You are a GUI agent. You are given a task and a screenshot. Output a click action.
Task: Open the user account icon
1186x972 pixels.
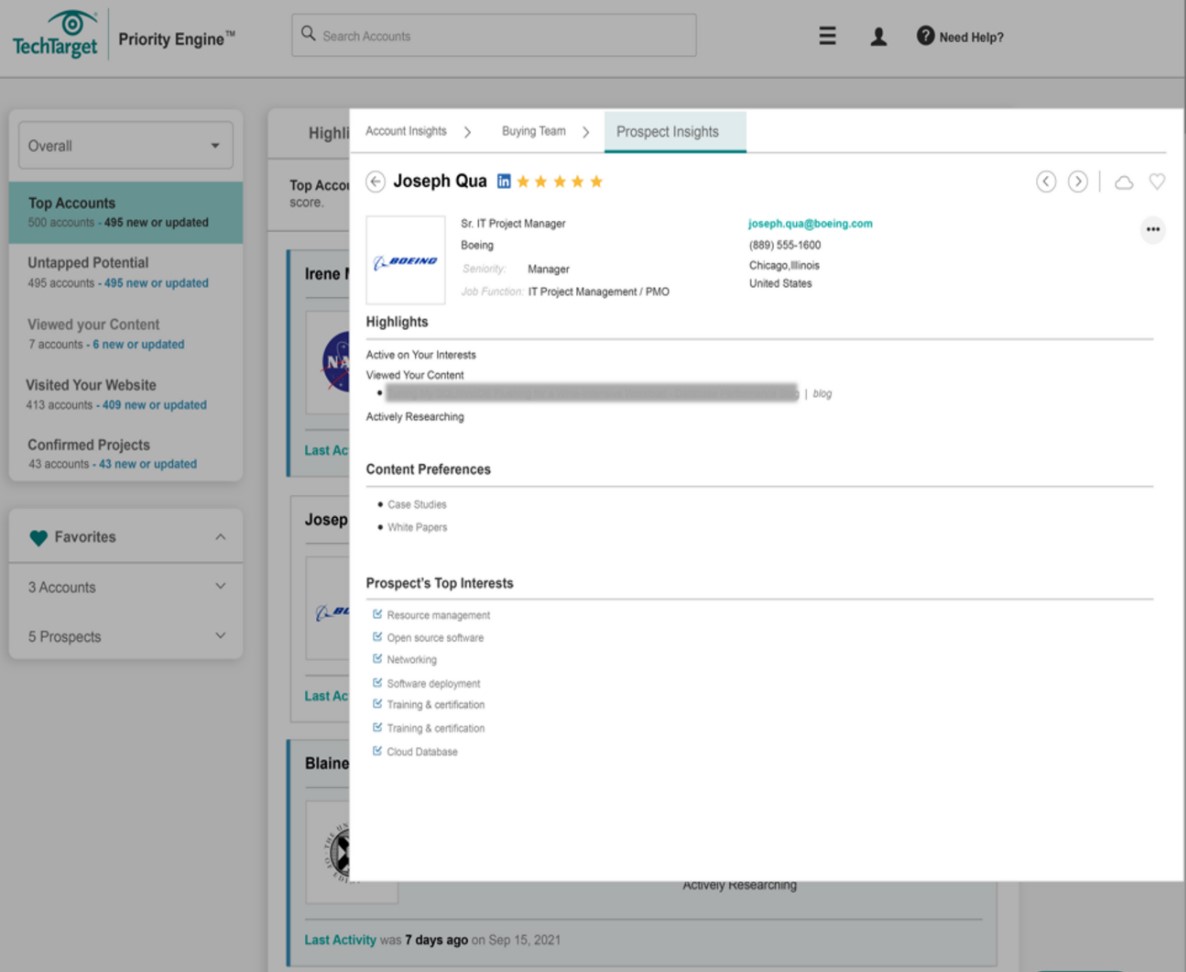[878, 35]
